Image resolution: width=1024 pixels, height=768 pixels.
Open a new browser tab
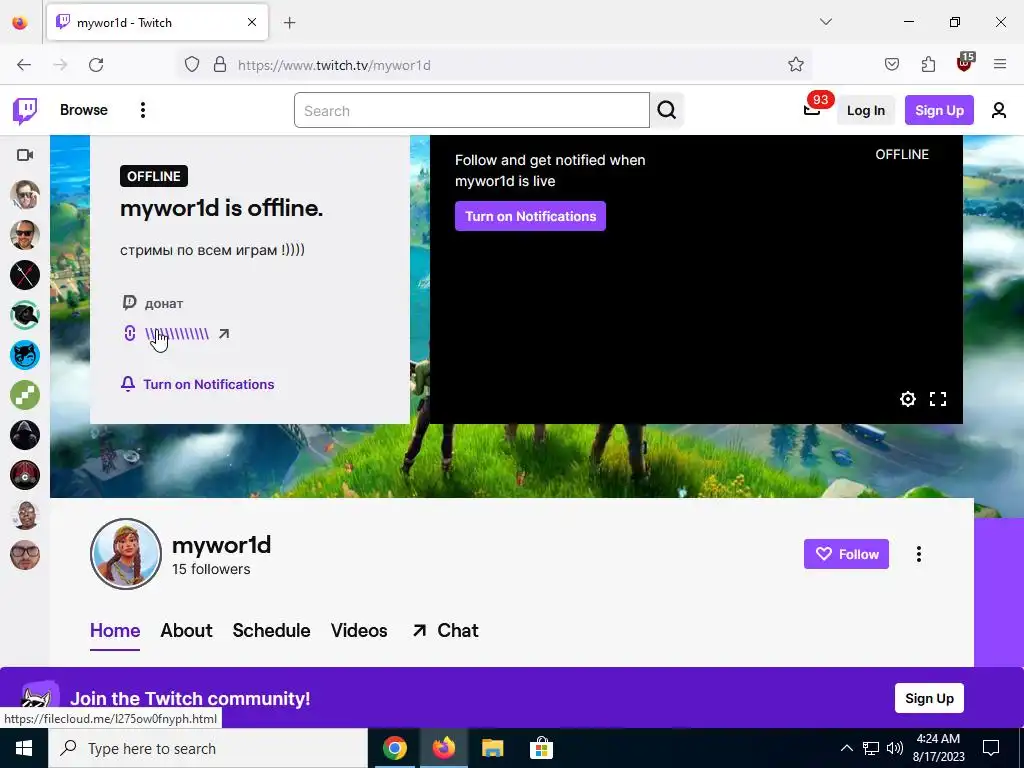(x=289, y=23)
